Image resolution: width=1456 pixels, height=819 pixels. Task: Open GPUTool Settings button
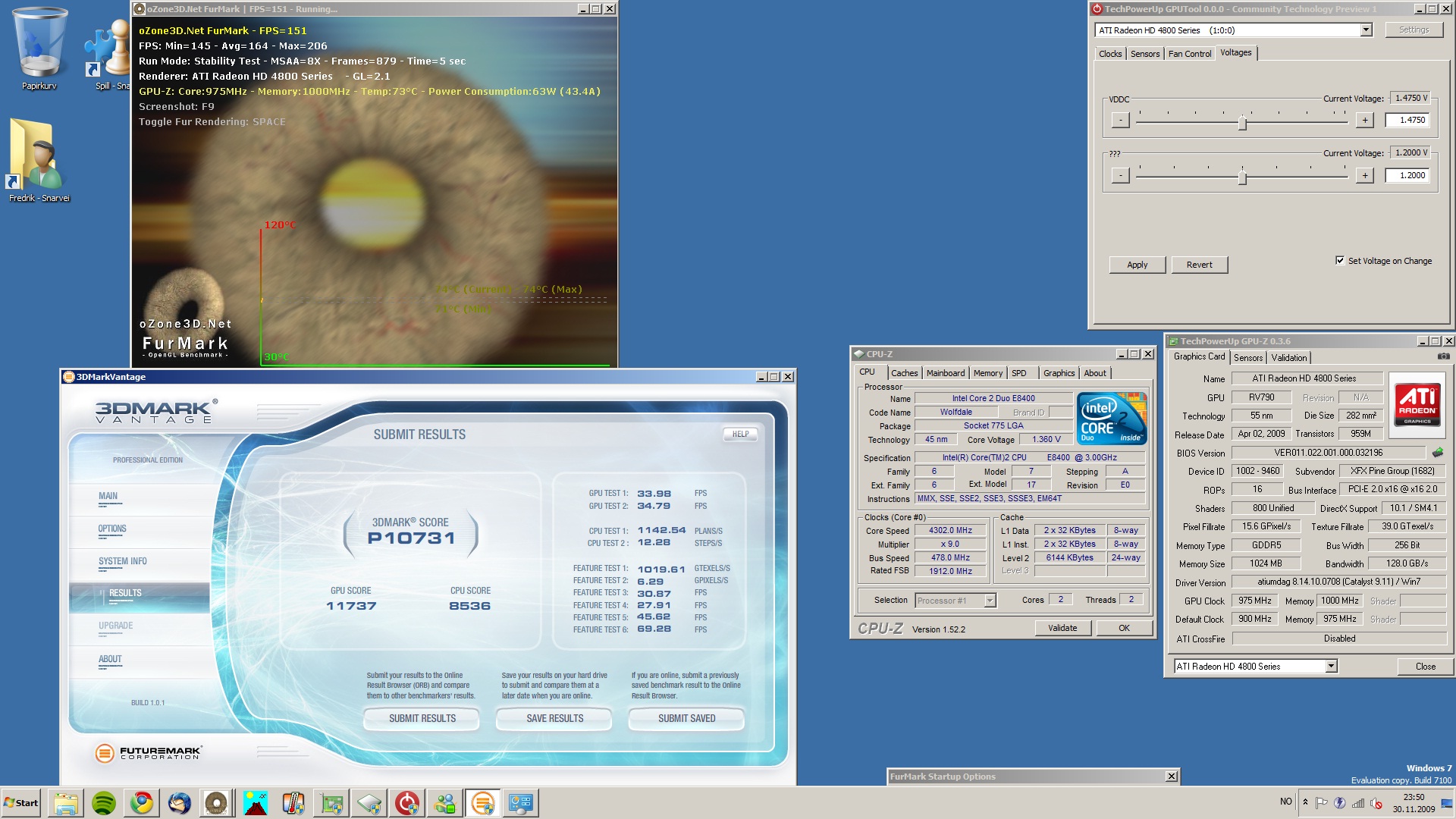click(x=1414, y=30)
